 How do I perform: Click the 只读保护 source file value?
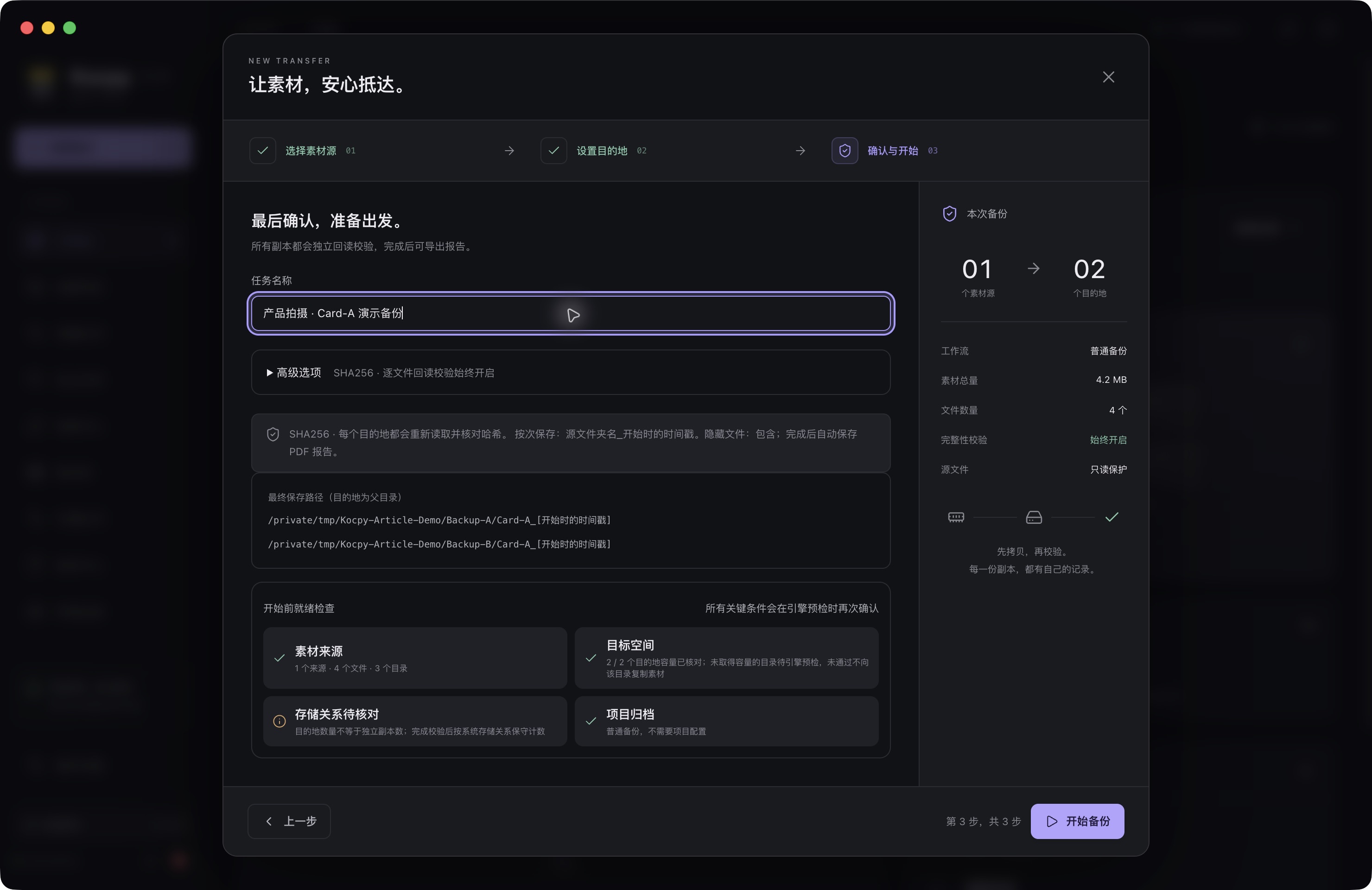pos(1108,470)
